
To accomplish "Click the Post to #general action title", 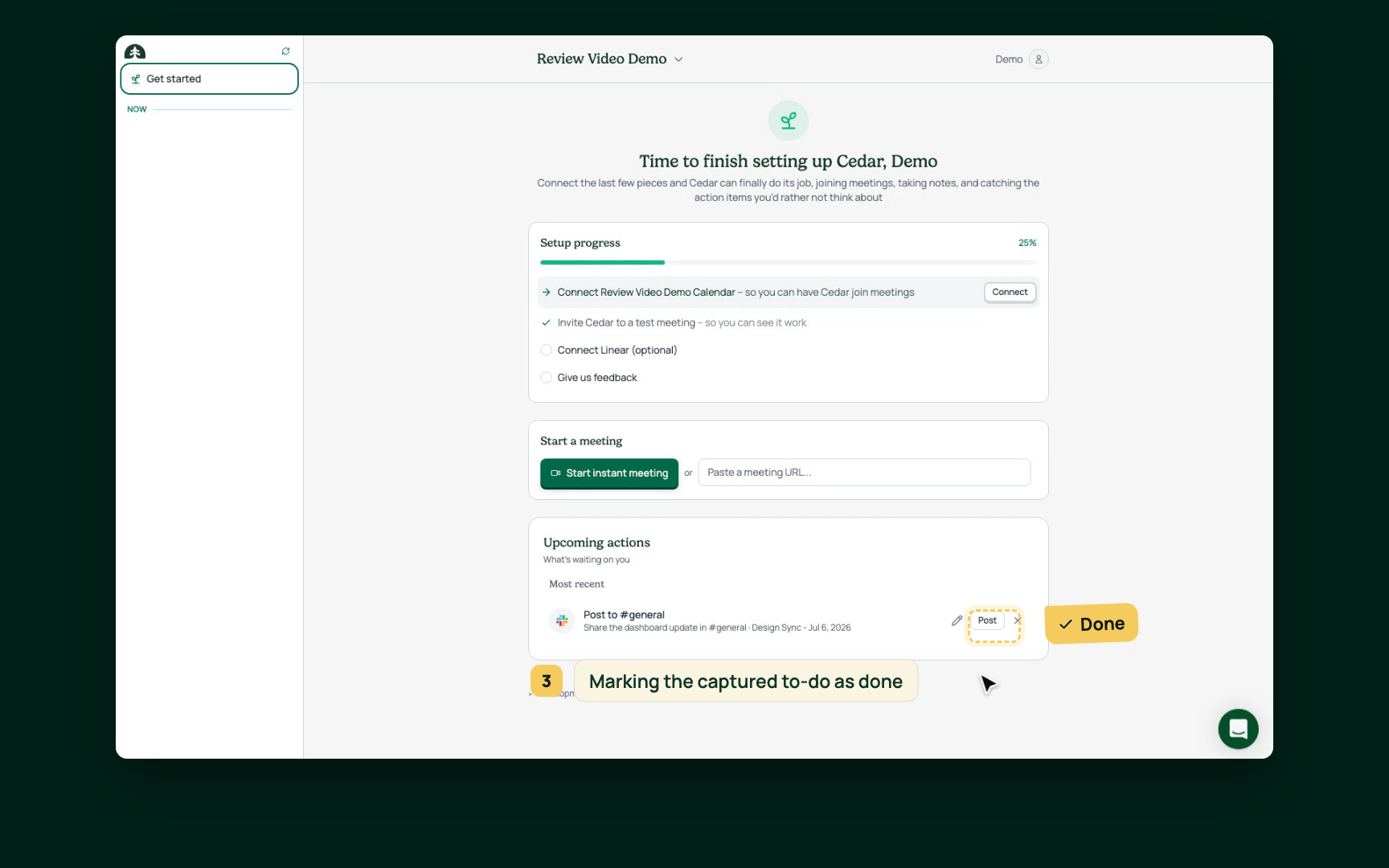I will pyautogui.click(x=624, y=615).
